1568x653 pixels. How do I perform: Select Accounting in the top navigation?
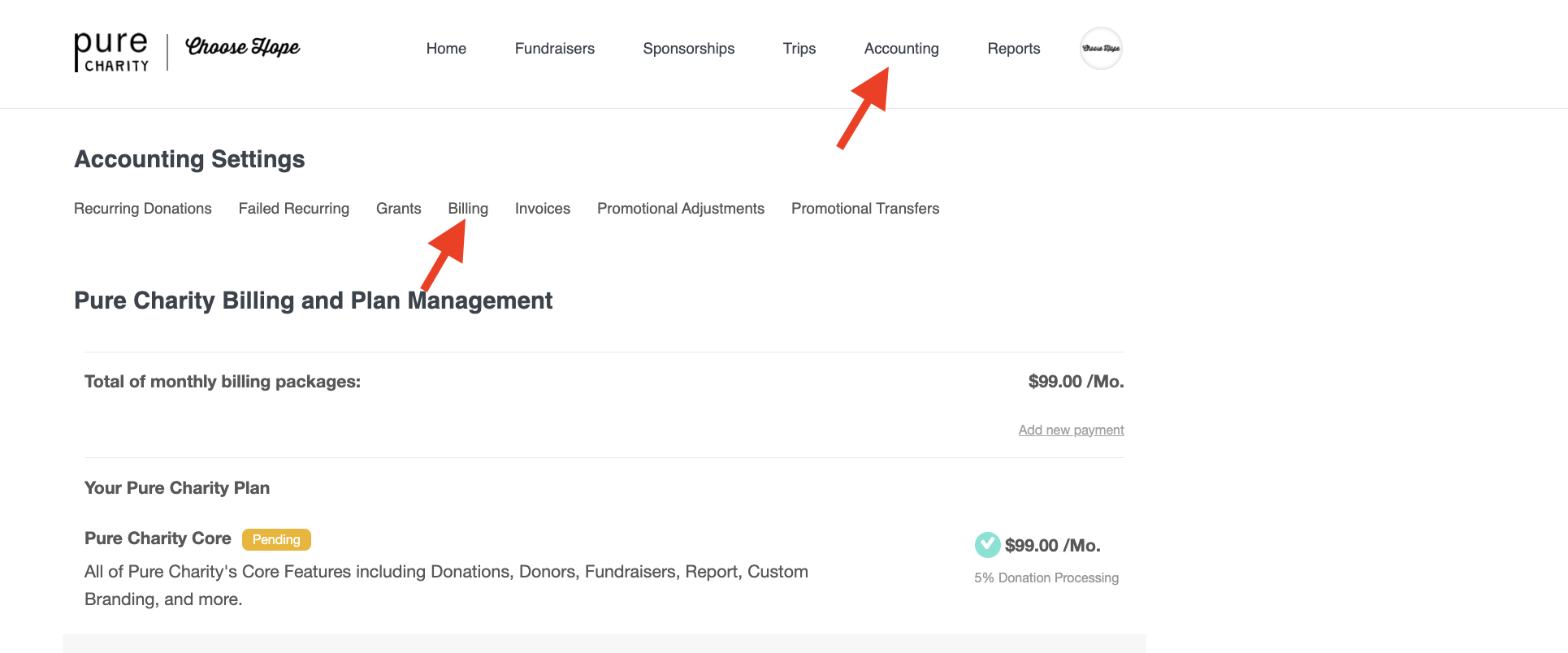[901, 49]
